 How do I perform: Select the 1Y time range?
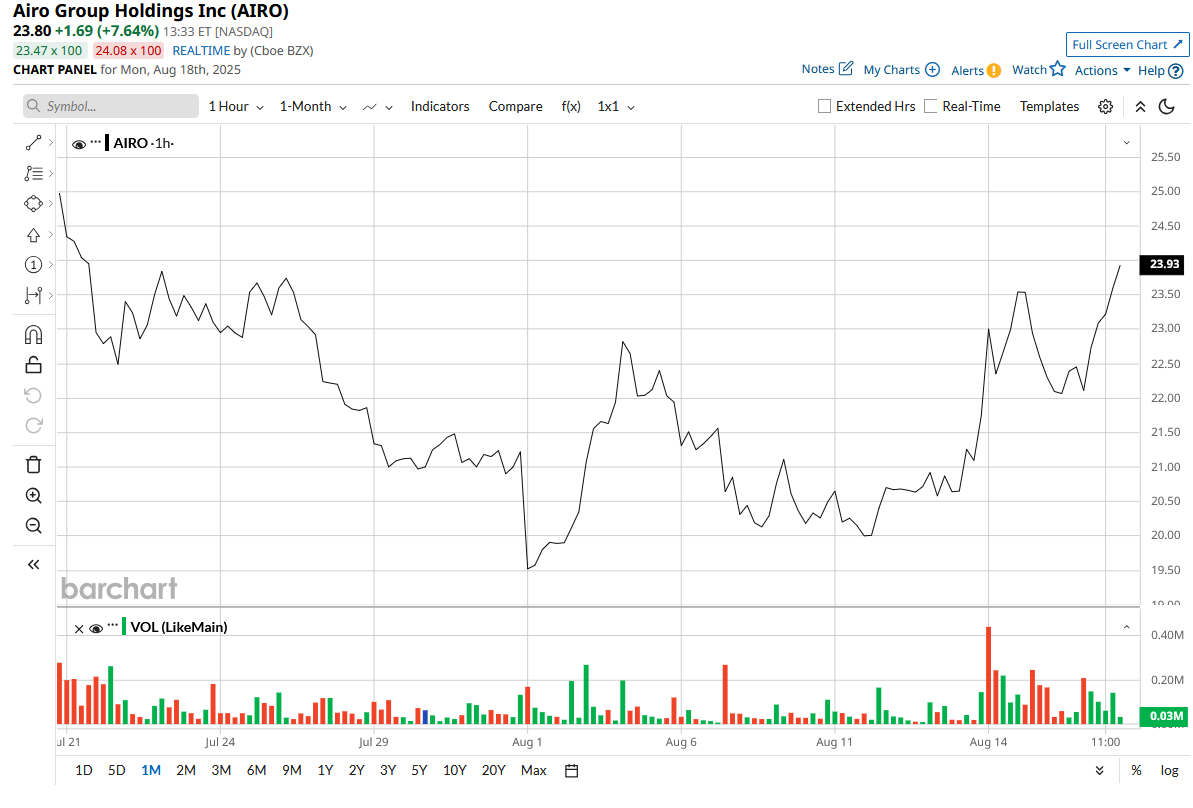(x=326, y=771)
